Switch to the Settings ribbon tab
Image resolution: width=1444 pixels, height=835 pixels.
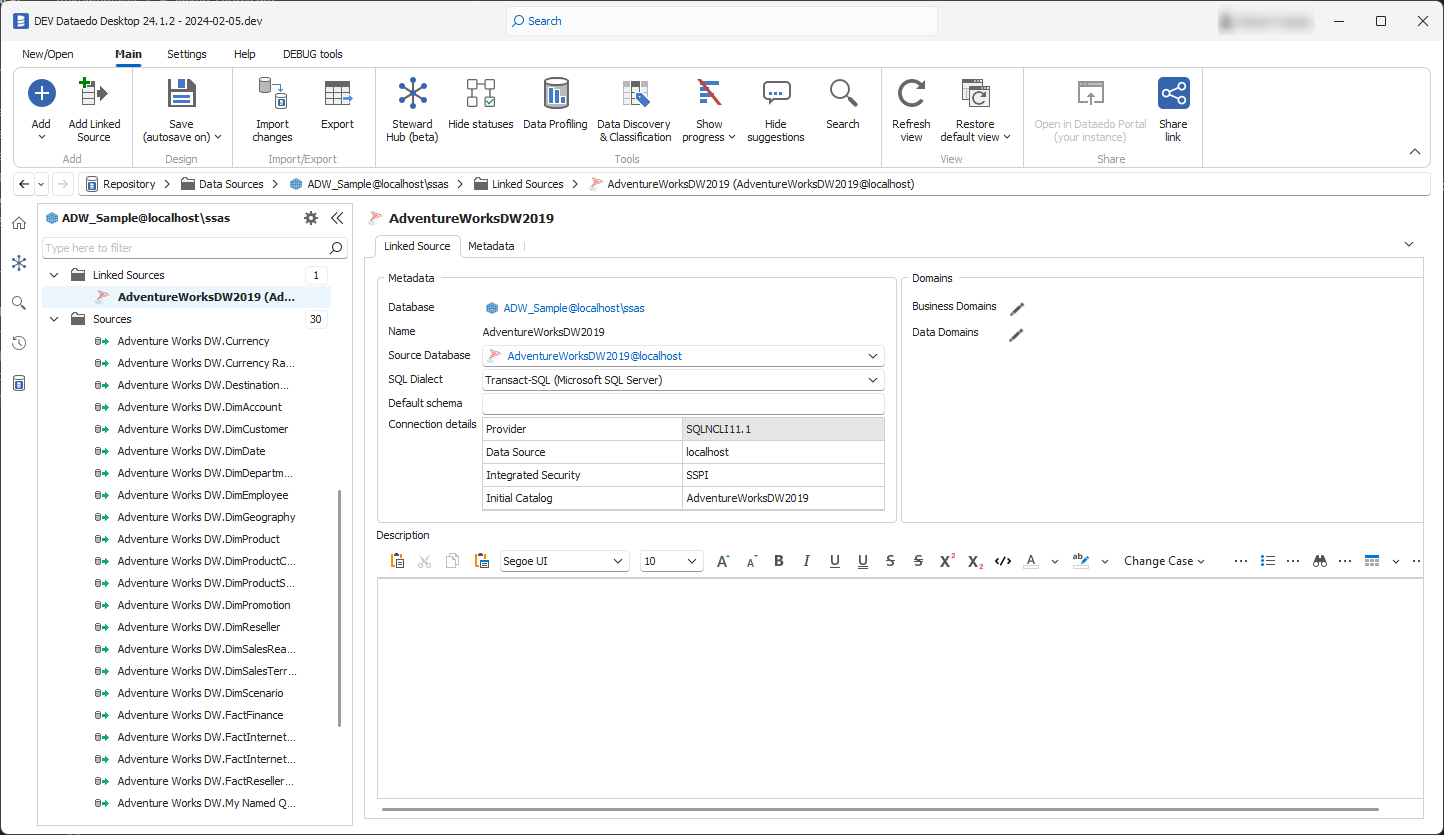tap(187, 54)
